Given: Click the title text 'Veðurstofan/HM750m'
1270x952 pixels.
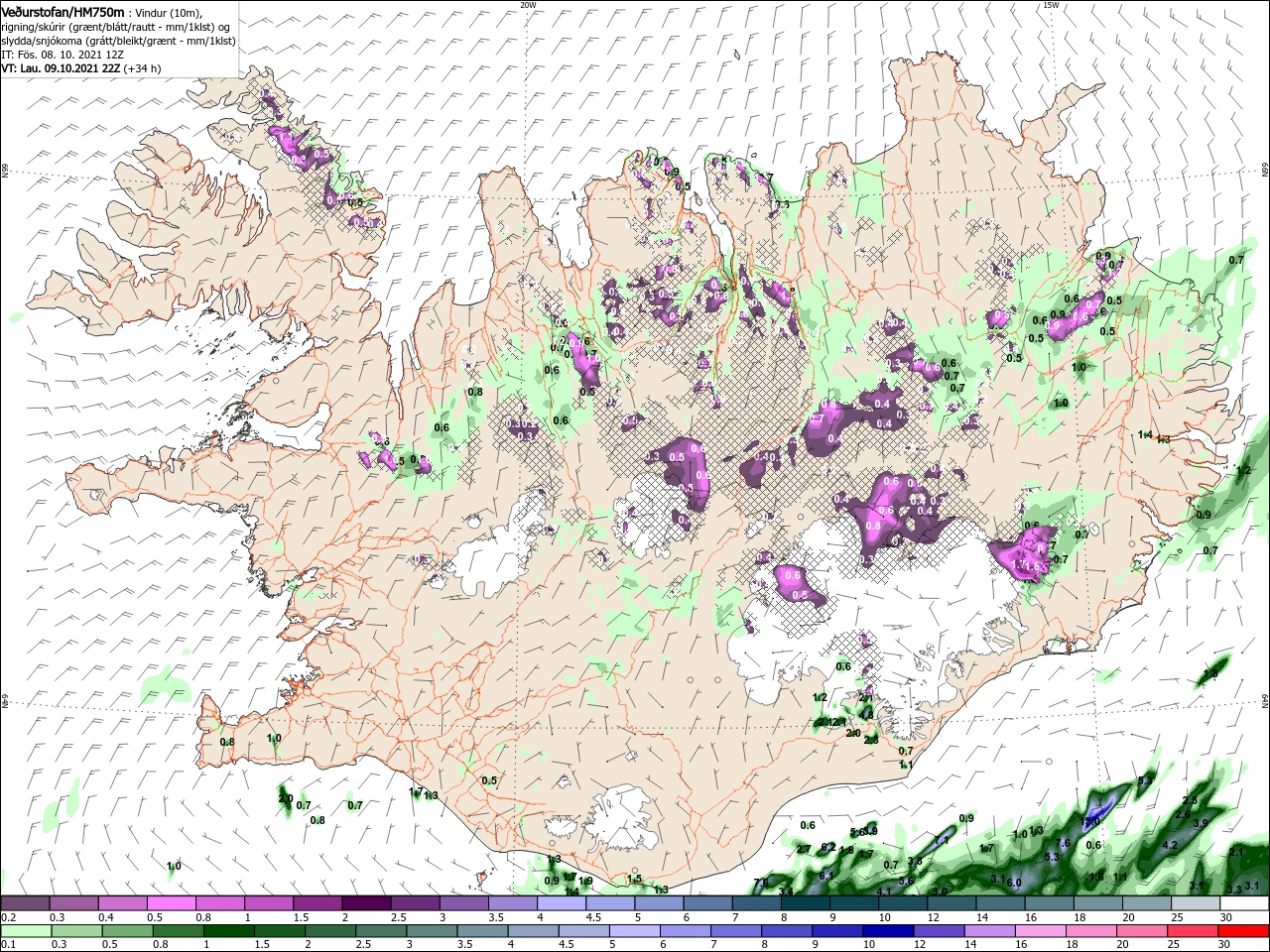Looking at the screenshot, I should pos(63,11).
